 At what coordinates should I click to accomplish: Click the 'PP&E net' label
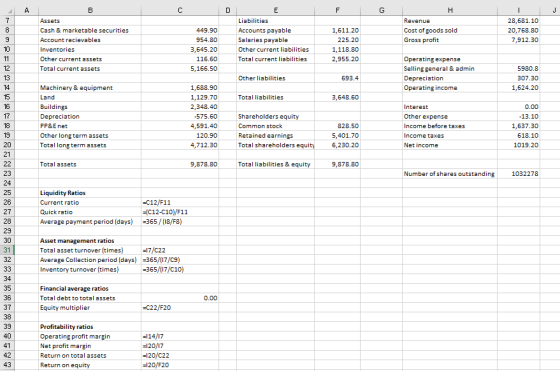(x=54, y=126)
